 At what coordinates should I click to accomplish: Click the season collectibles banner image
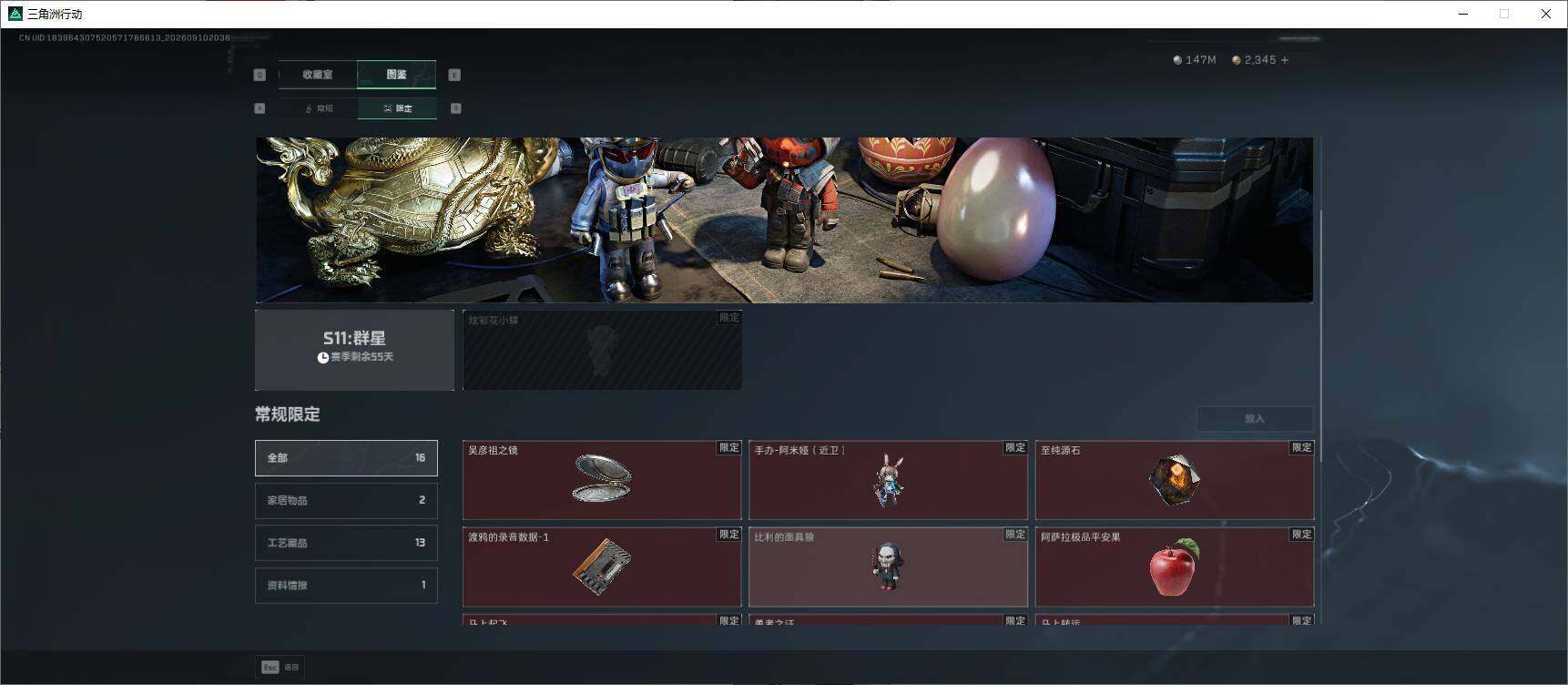[x=784, y=220]
